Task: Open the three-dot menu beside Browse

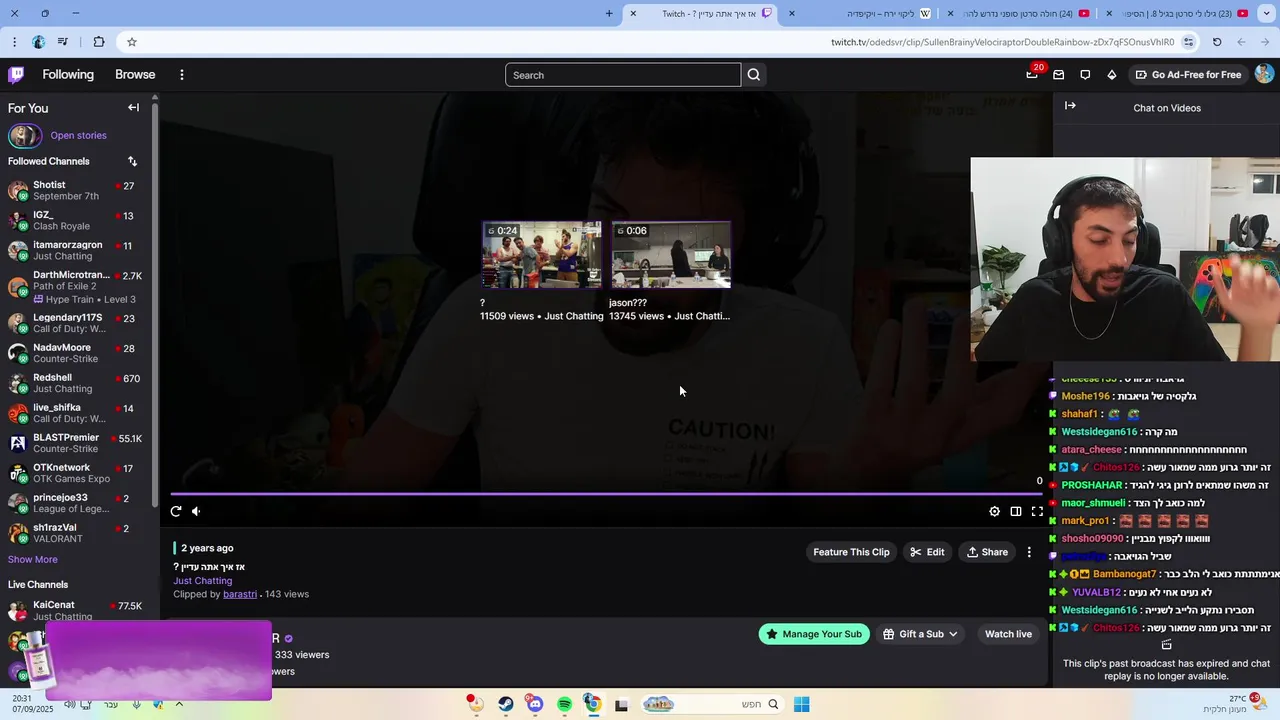Action: 181,75
